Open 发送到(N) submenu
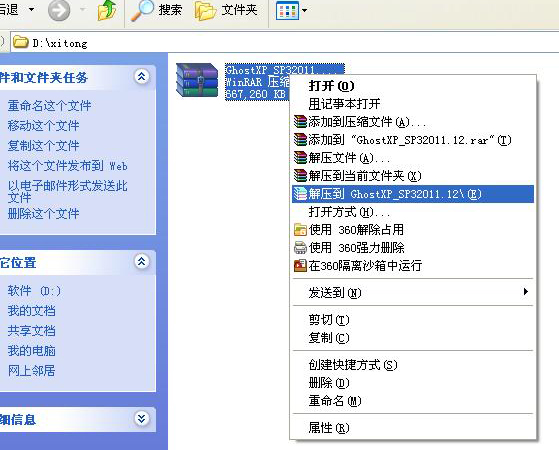The height and width of the screenshot is (450, 559). [412, 293]
